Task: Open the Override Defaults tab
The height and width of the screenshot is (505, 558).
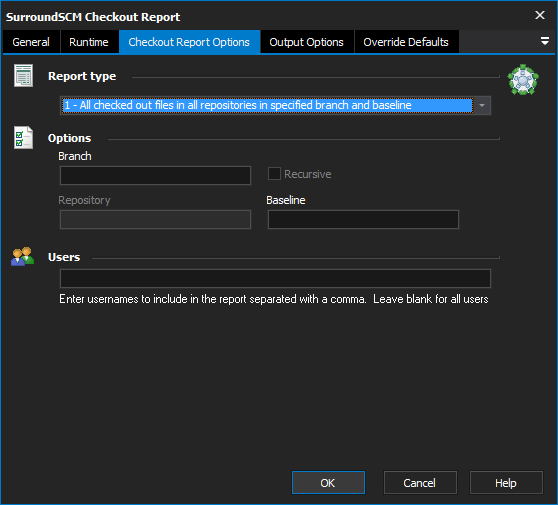Action: pos(406,42)
